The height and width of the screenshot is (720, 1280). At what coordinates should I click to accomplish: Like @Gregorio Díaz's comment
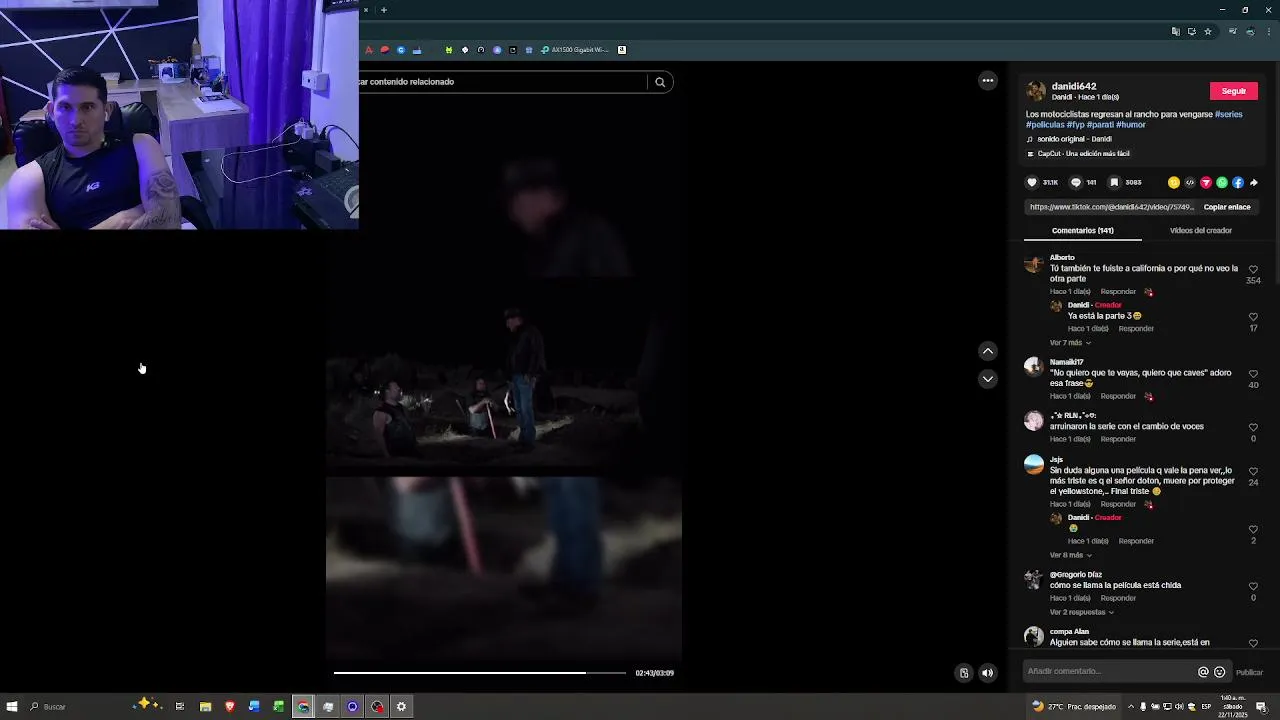pos(1253,587)
